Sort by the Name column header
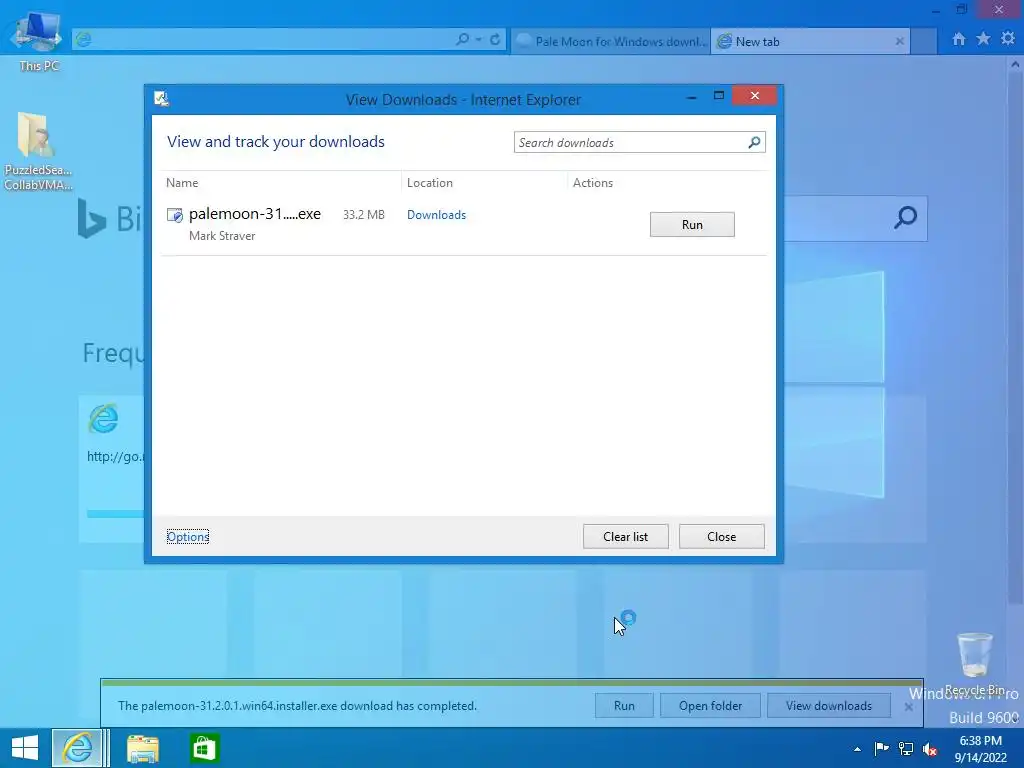The image size is (1024, 768). [182, 183]
